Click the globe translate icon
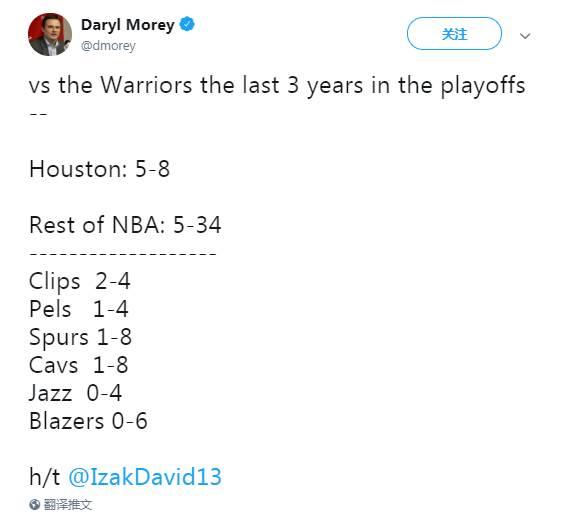The image size is (565, 516). click(35, 505)
